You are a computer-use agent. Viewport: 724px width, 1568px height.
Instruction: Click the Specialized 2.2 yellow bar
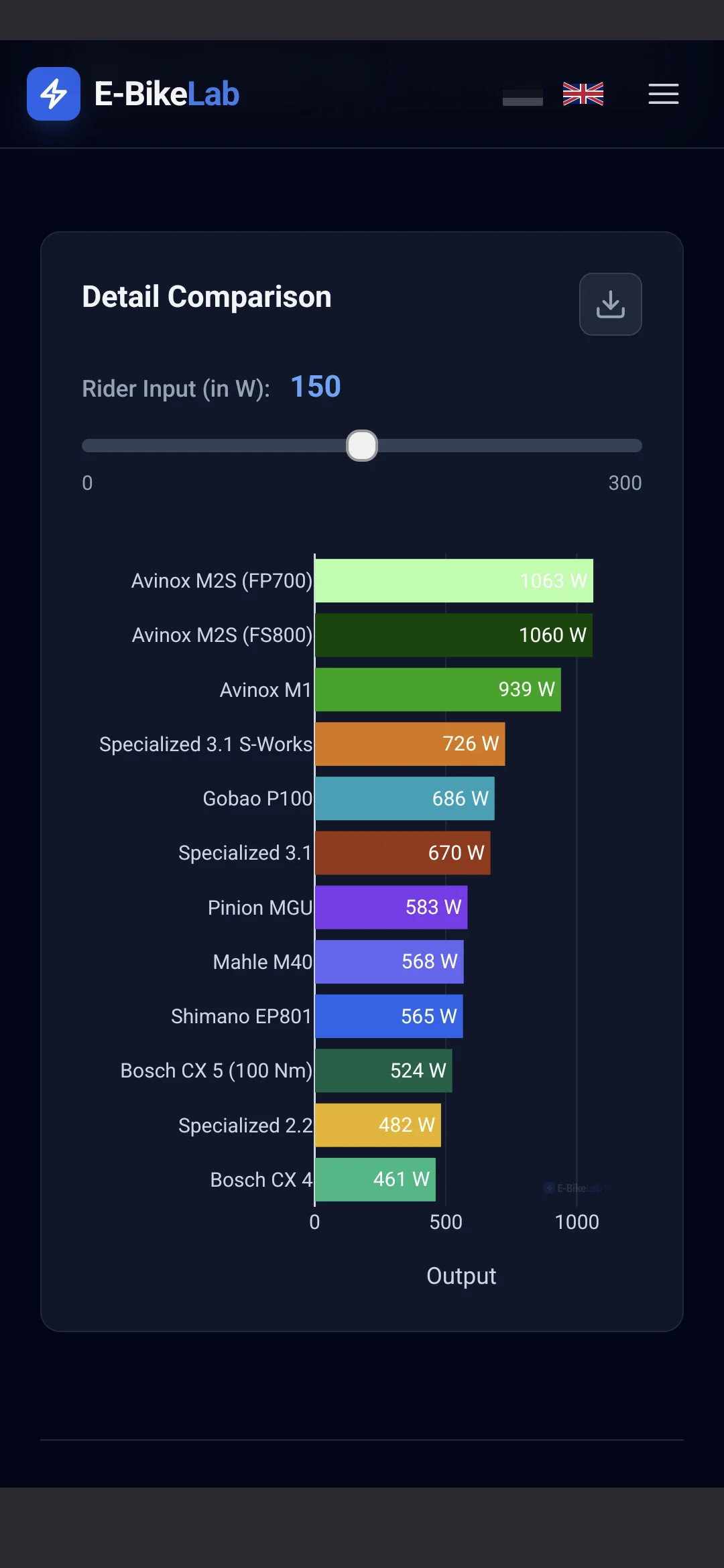[378, 1125]
